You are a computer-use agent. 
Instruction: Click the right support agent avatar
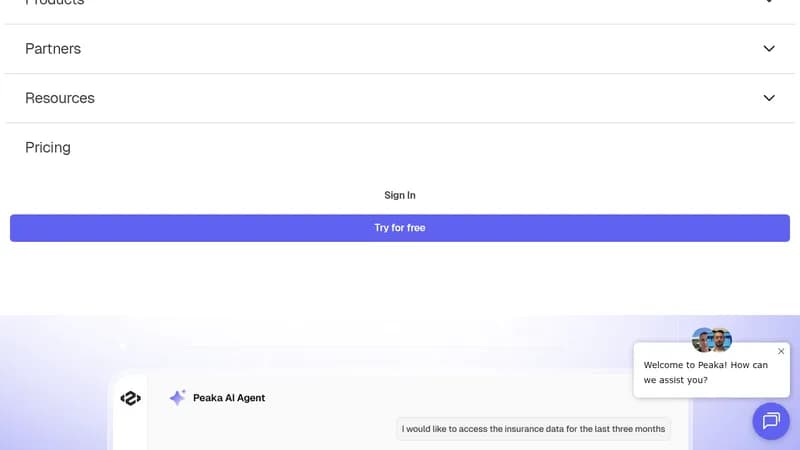(x=721, y=340)
